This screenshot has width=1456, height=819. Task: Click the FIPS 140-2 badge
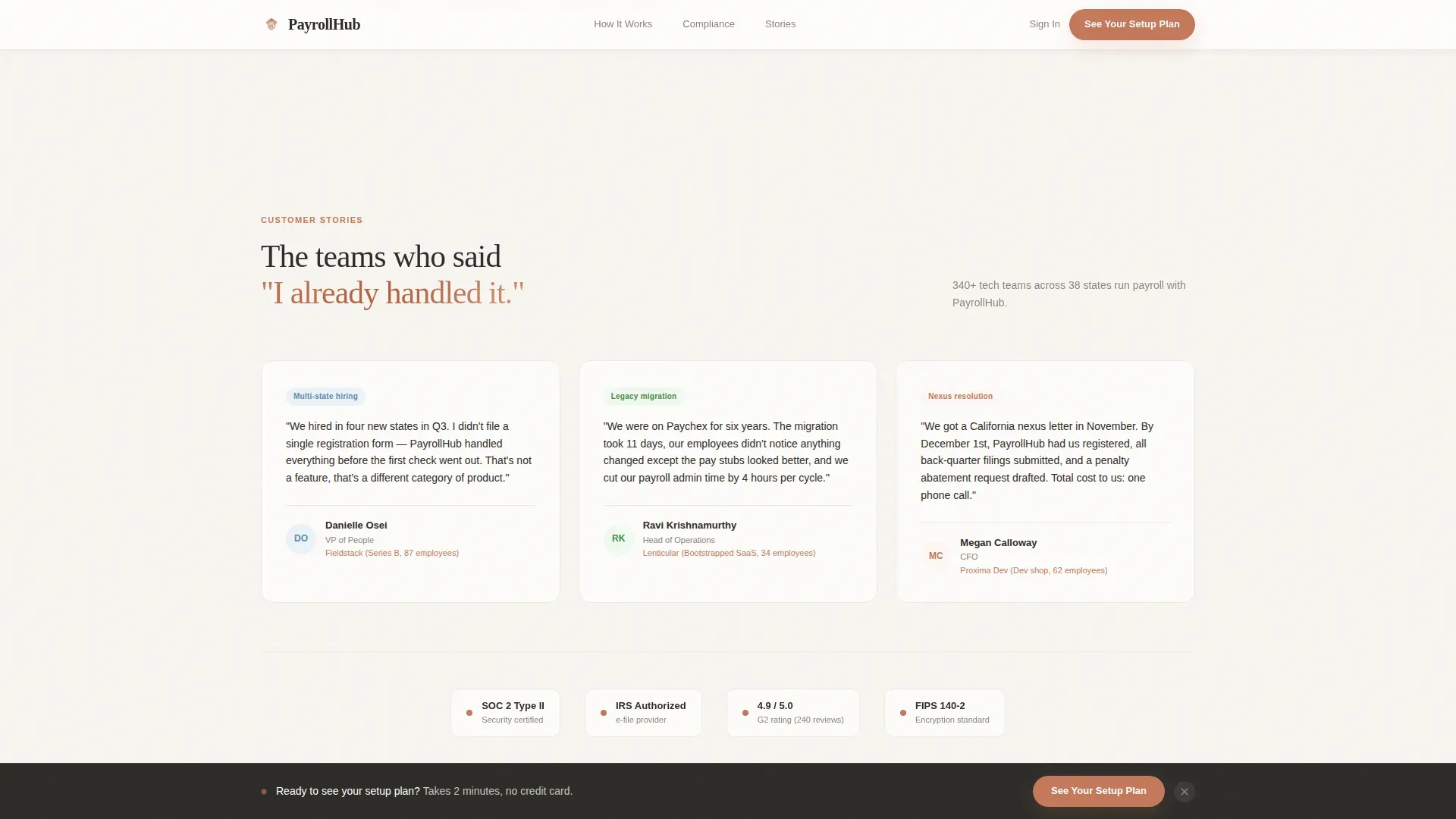tap(945, 713)
